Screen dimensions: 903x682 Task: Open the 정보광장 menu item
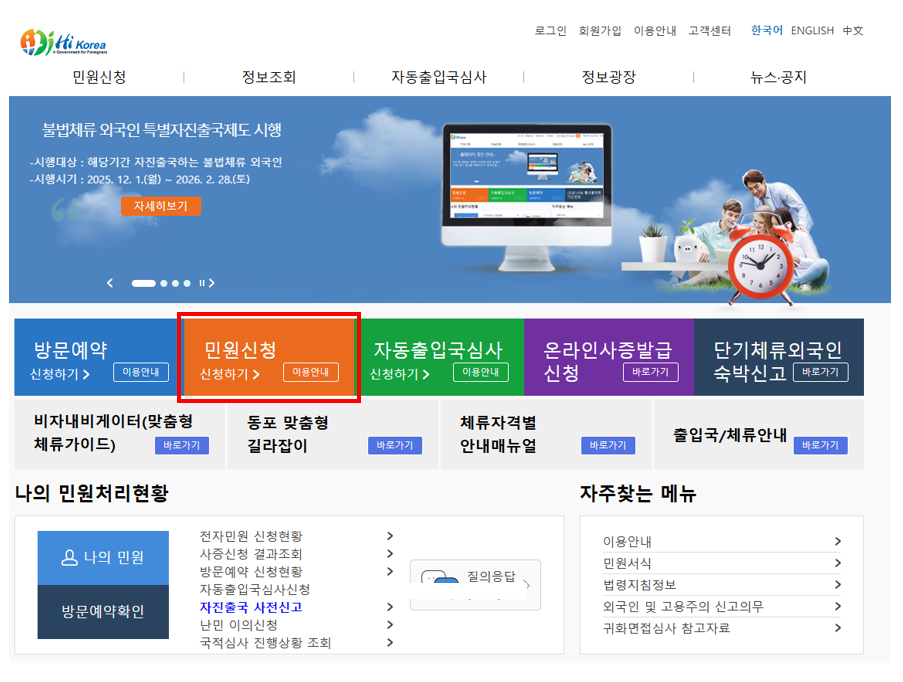[609, 77]
